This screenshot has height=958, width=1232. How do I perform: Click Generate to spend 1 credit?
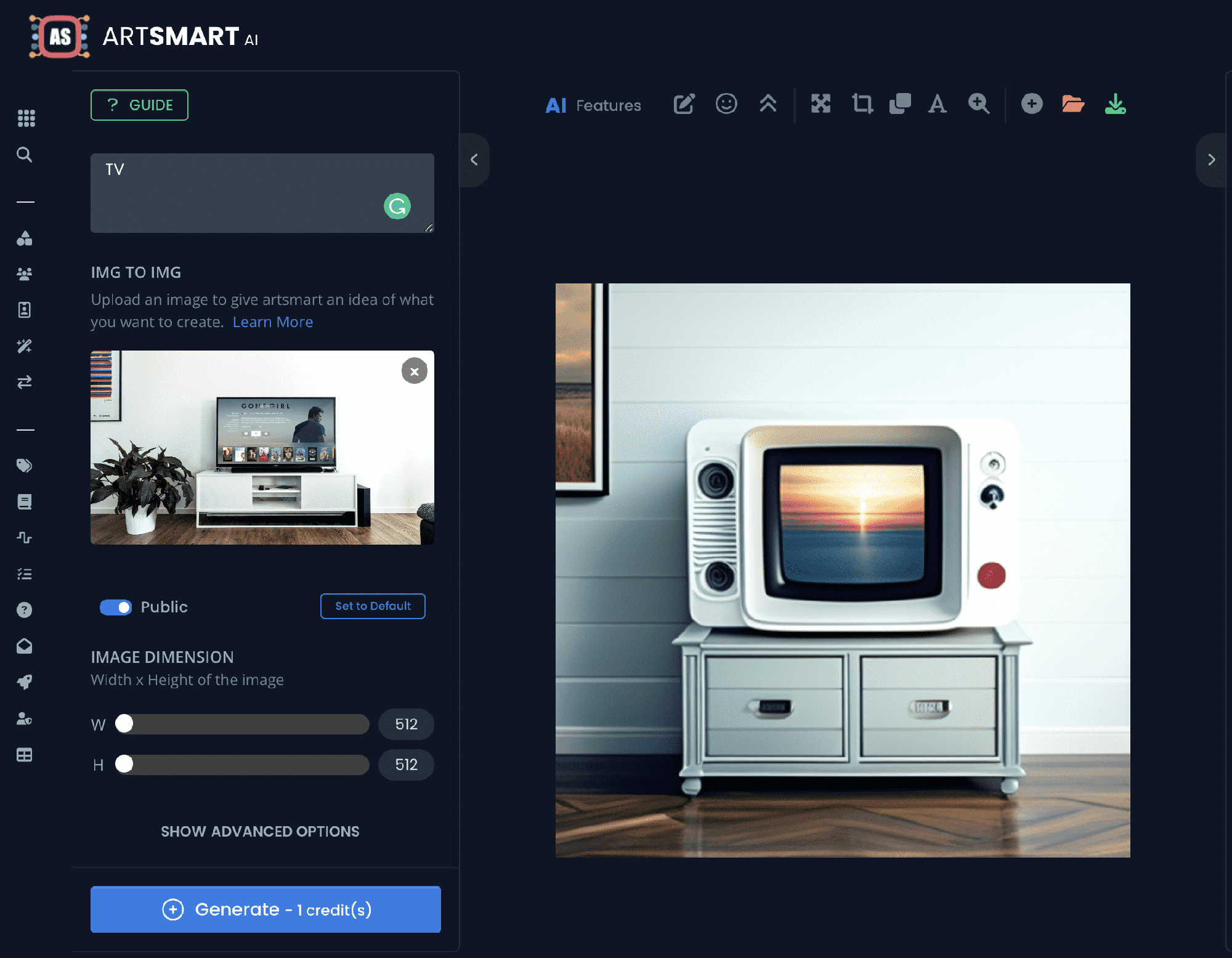point(265,909)
